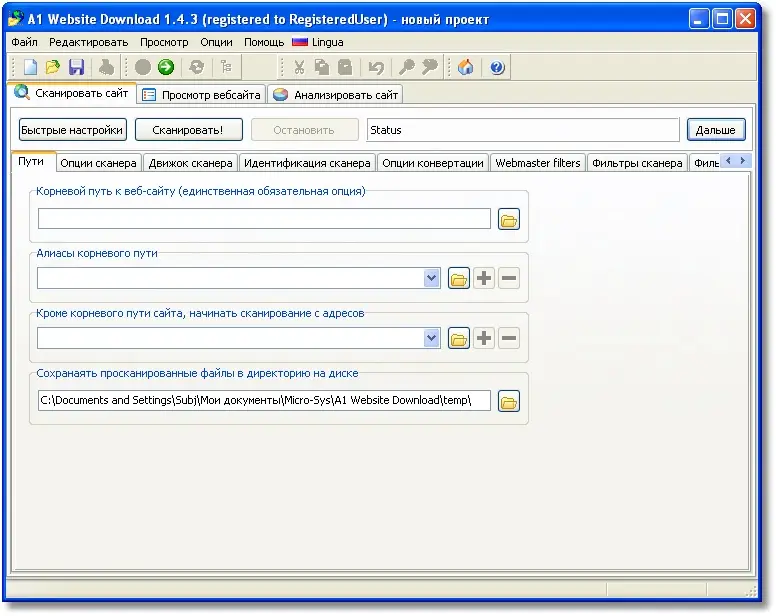Click the New project toolbar icon
Screen dimensions: 776x616
(x=30, y=67)
